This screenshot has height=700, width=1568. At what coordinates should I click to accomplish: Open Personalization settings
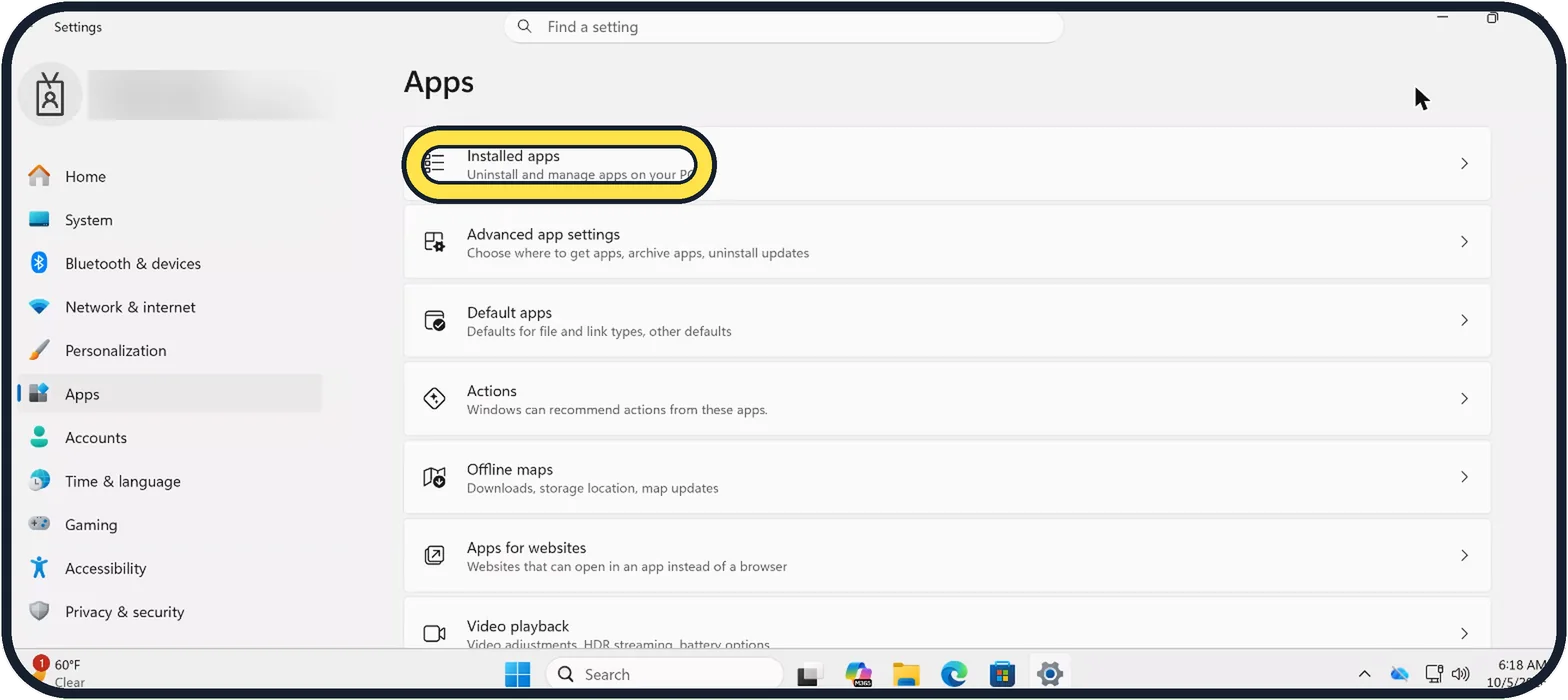pyautogui.click(x=169, y=350)
